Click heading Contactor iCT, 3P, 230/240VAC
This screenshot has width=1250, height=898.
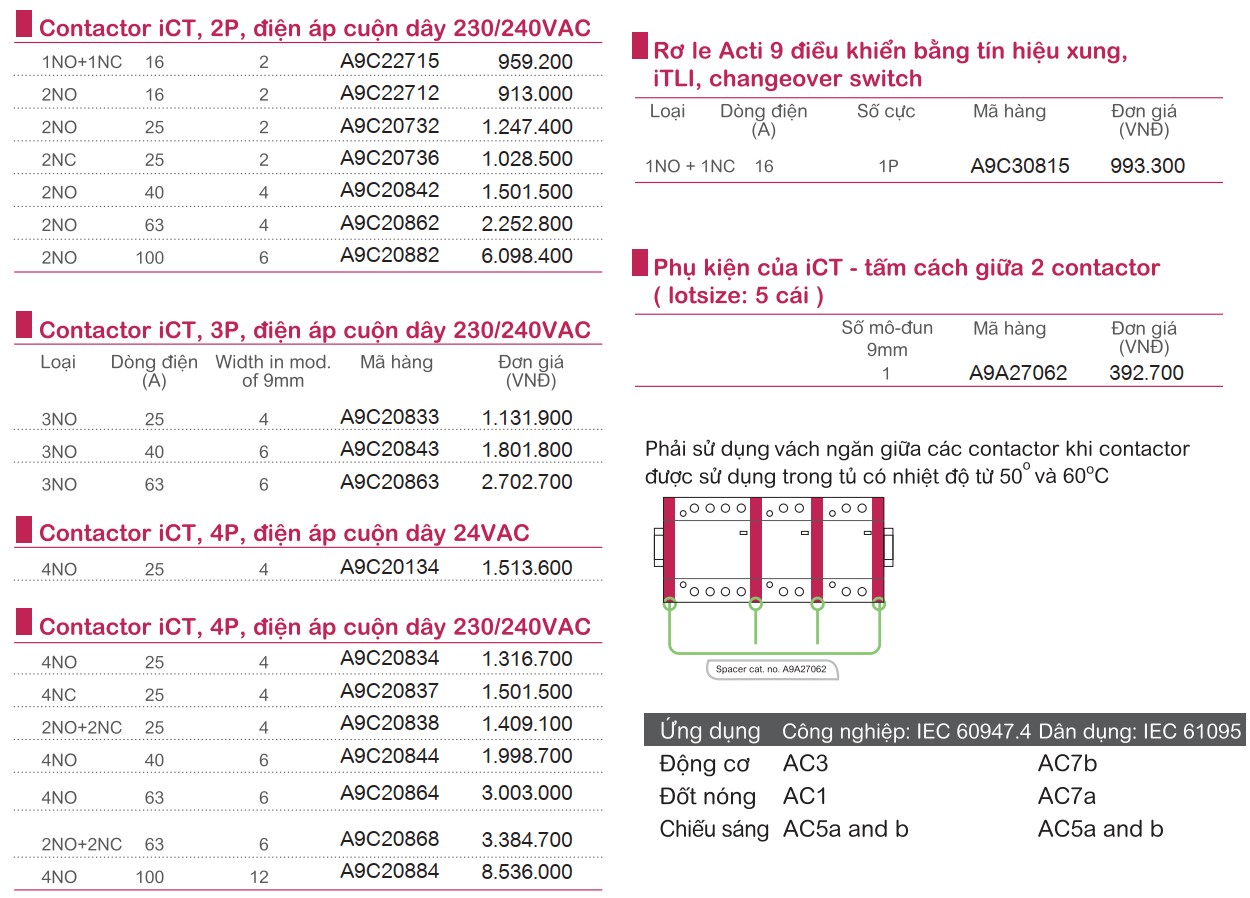[x=314, y=330]
